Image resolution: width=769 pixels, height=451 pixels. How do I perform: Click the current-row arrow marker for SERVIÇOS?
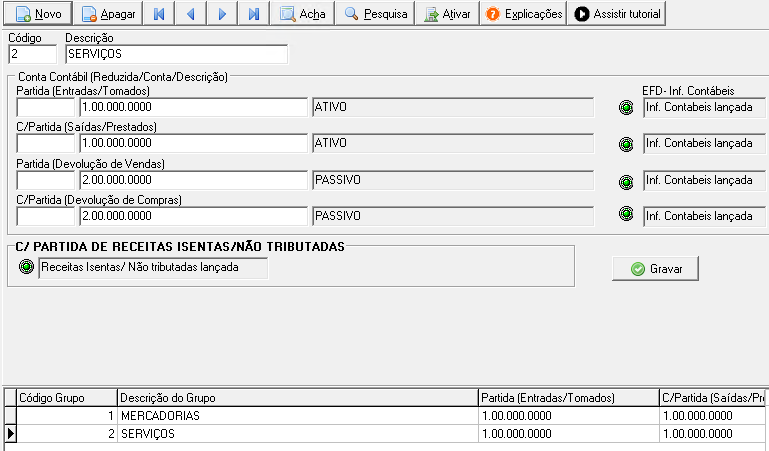[10, 434]
